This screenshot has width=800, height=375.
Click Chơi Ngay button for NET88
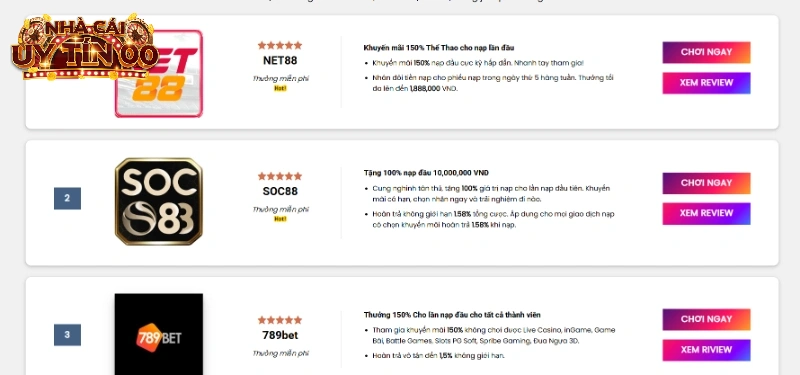pos(706,52)
